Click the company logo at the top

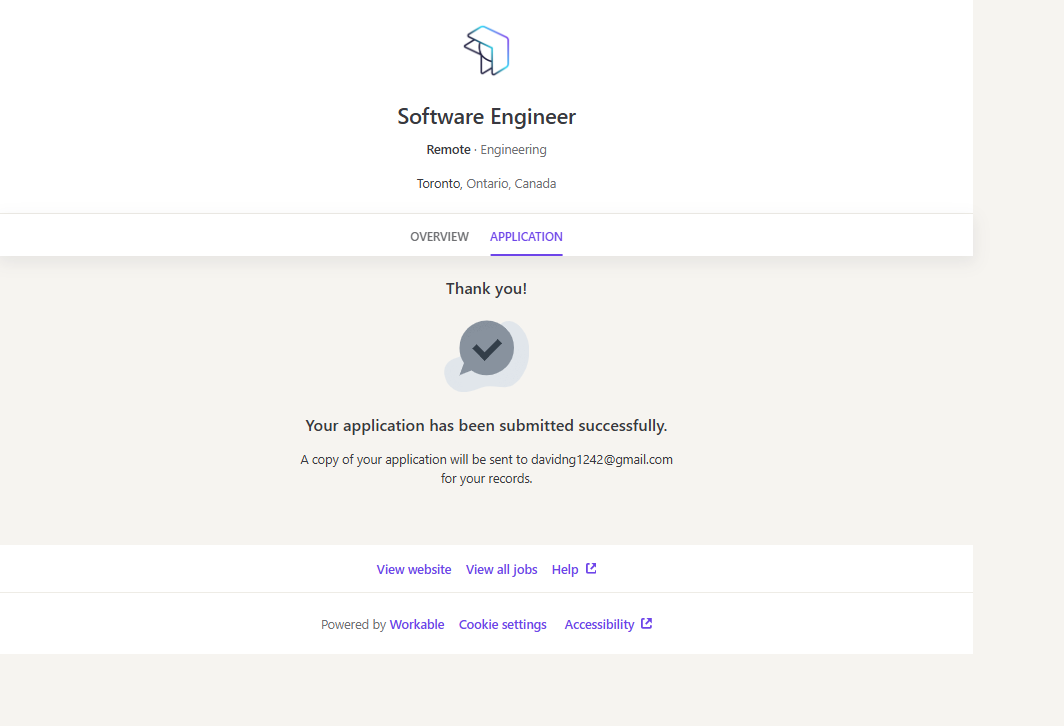click(487, 50)
